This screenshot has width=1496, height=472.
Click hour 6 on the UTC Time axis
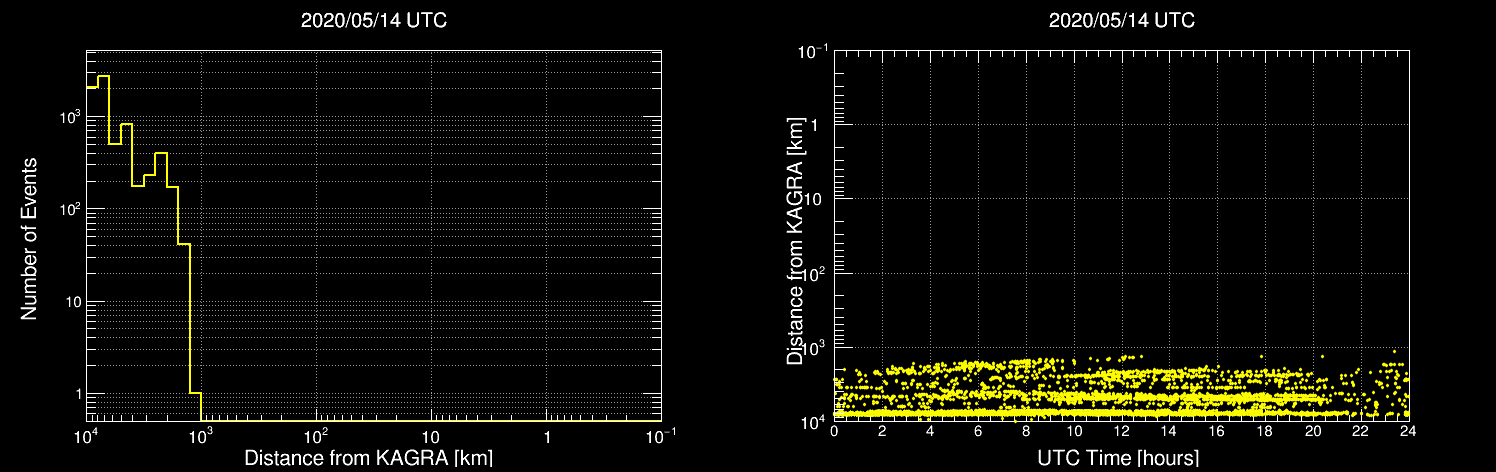click(978, 433)
